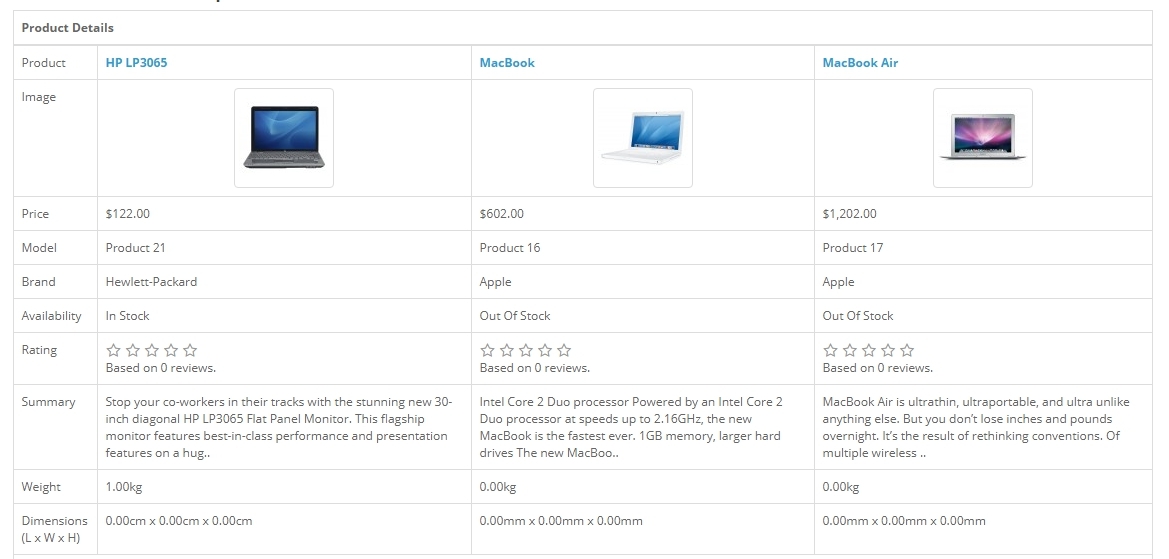This screenshot has width=1169, height=559.
Task: Click the MacBook Air ultrathin summary text
Action: (976, 427)
